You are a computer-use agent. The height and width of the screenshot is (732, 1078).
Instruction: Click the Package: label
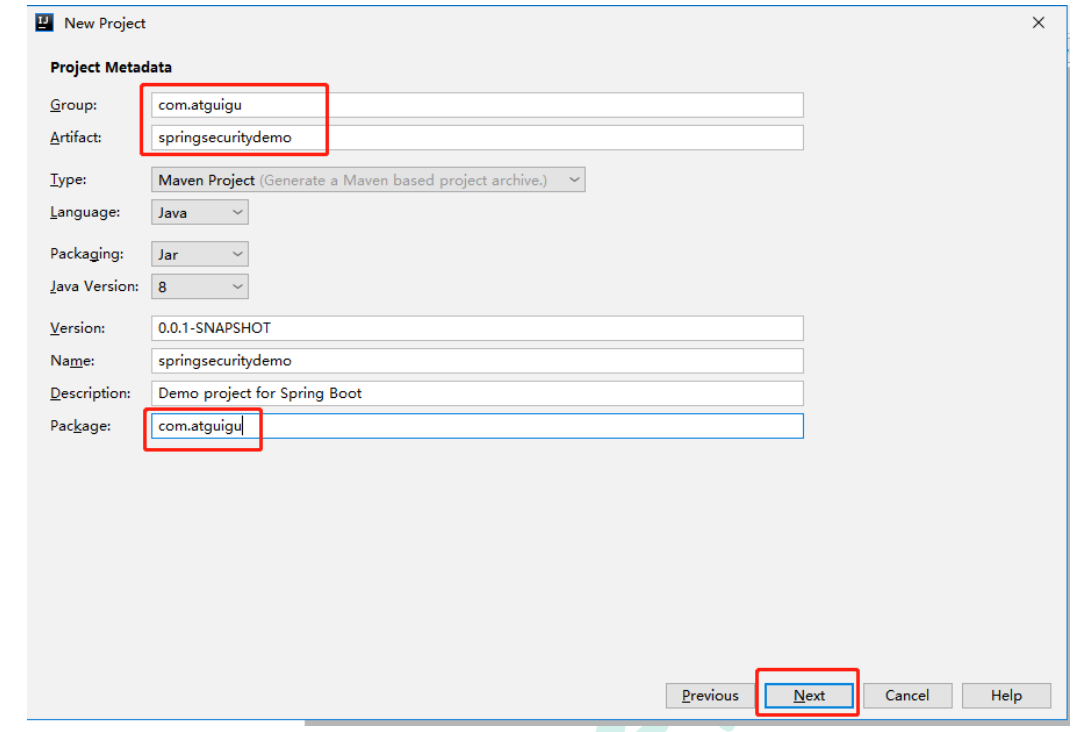click(x=80, y=426)
